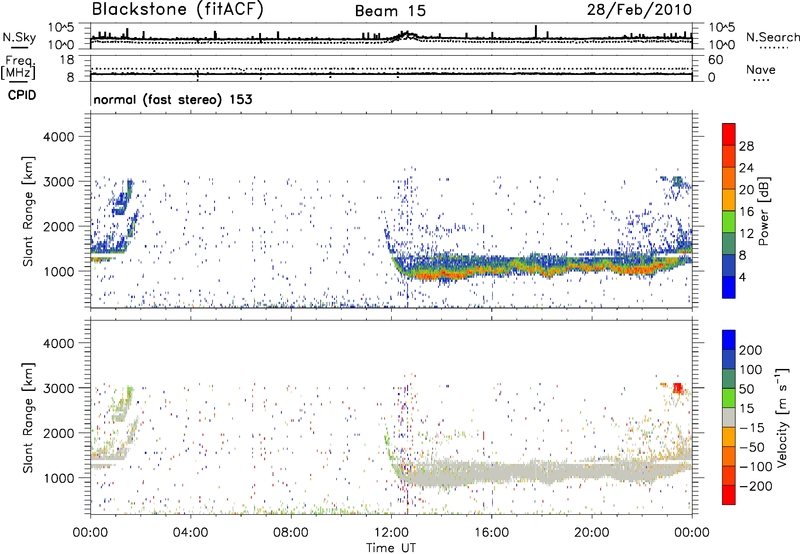800x554 pixels.
Task: Click the dark blue top segment of Velocity colorbar
Action: (729, 340)
